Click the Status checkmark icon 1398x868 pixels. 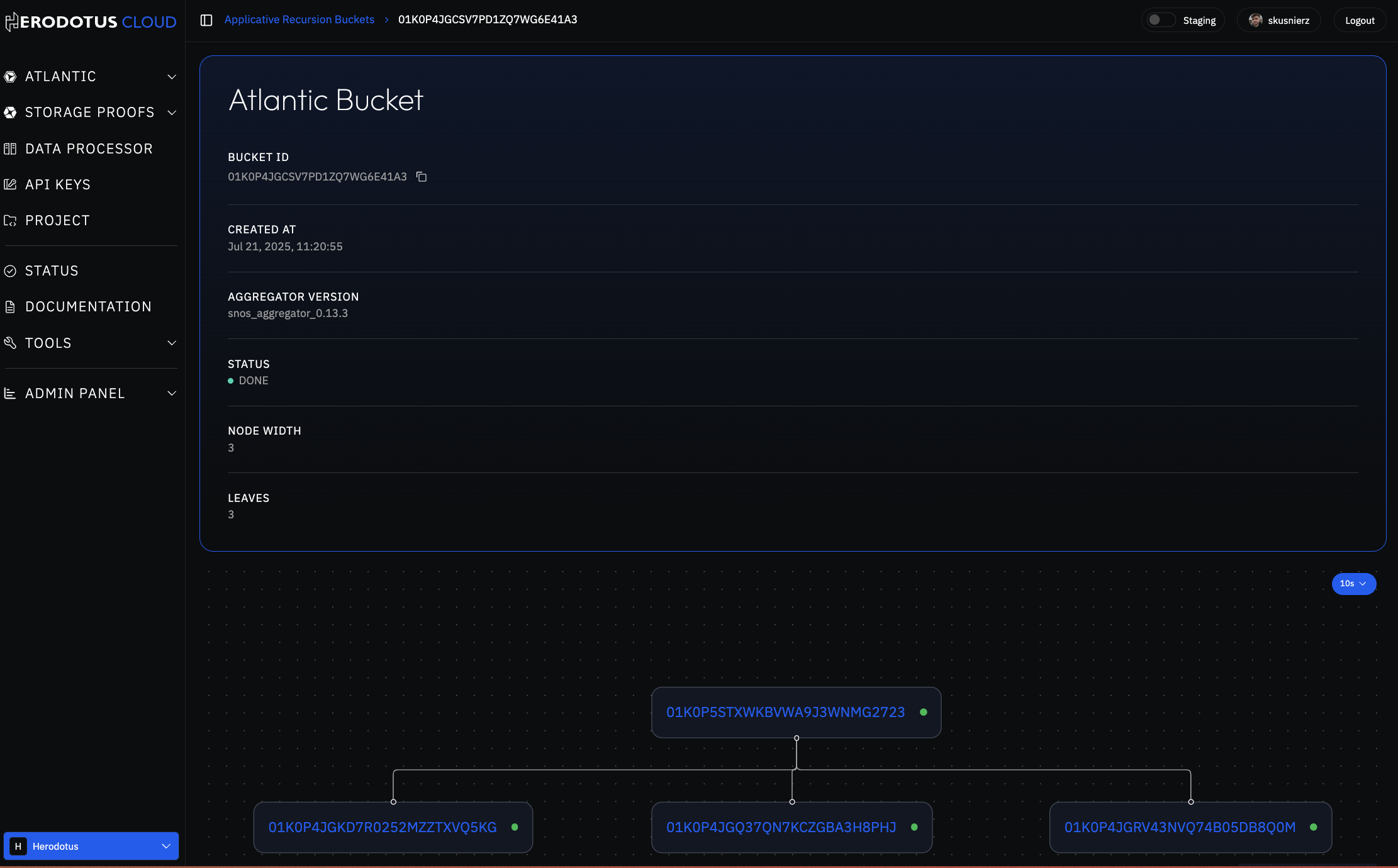click(10, 271)
